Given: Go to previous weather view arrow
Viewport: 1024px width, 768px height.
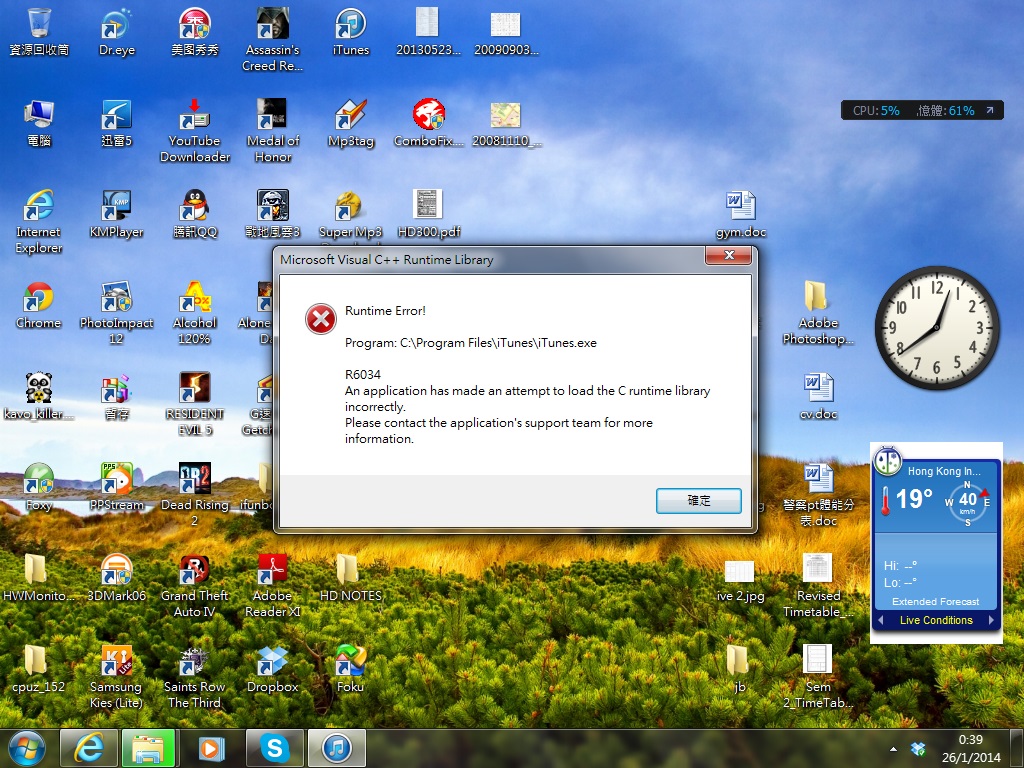Looking at the screenshot, I should [881, 620].
